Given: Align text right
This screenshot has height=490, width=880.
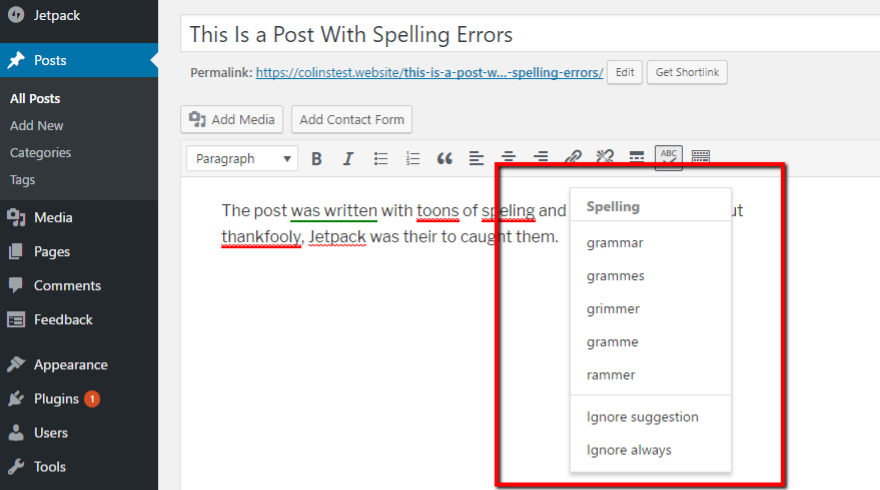Looking at the screenshot, I should (540, 157).
